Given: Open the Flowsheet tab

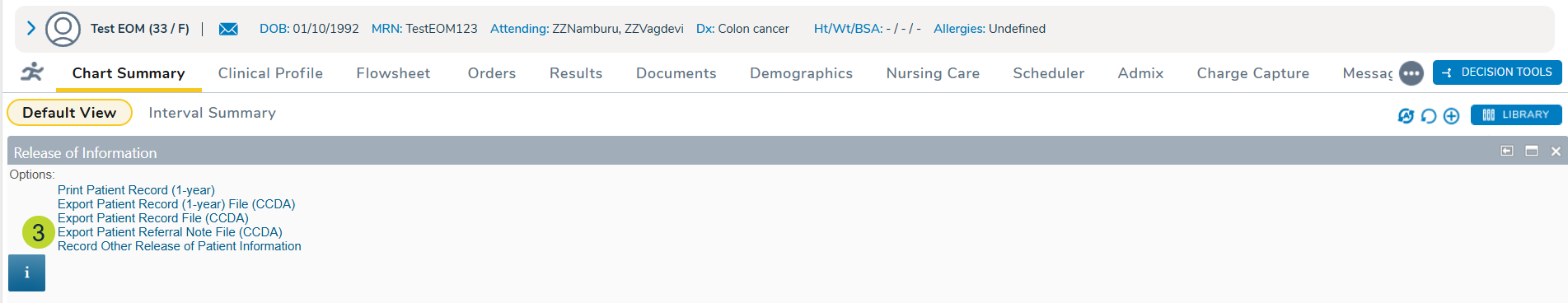Looking at the screenshot, I should 393,73.
